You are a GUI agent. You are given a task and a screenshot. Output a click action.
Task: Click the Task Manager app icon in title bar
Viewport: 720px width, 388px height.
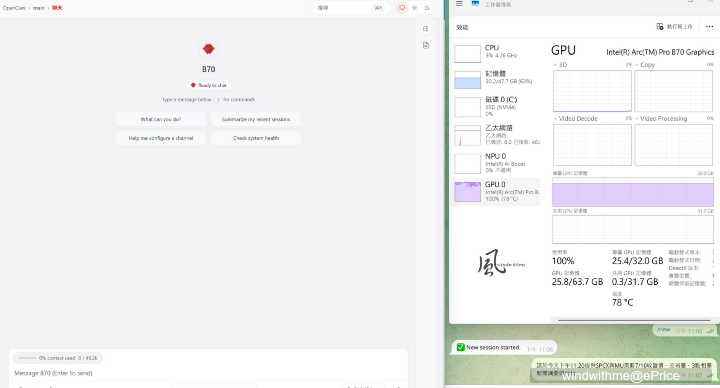(475, 4)
